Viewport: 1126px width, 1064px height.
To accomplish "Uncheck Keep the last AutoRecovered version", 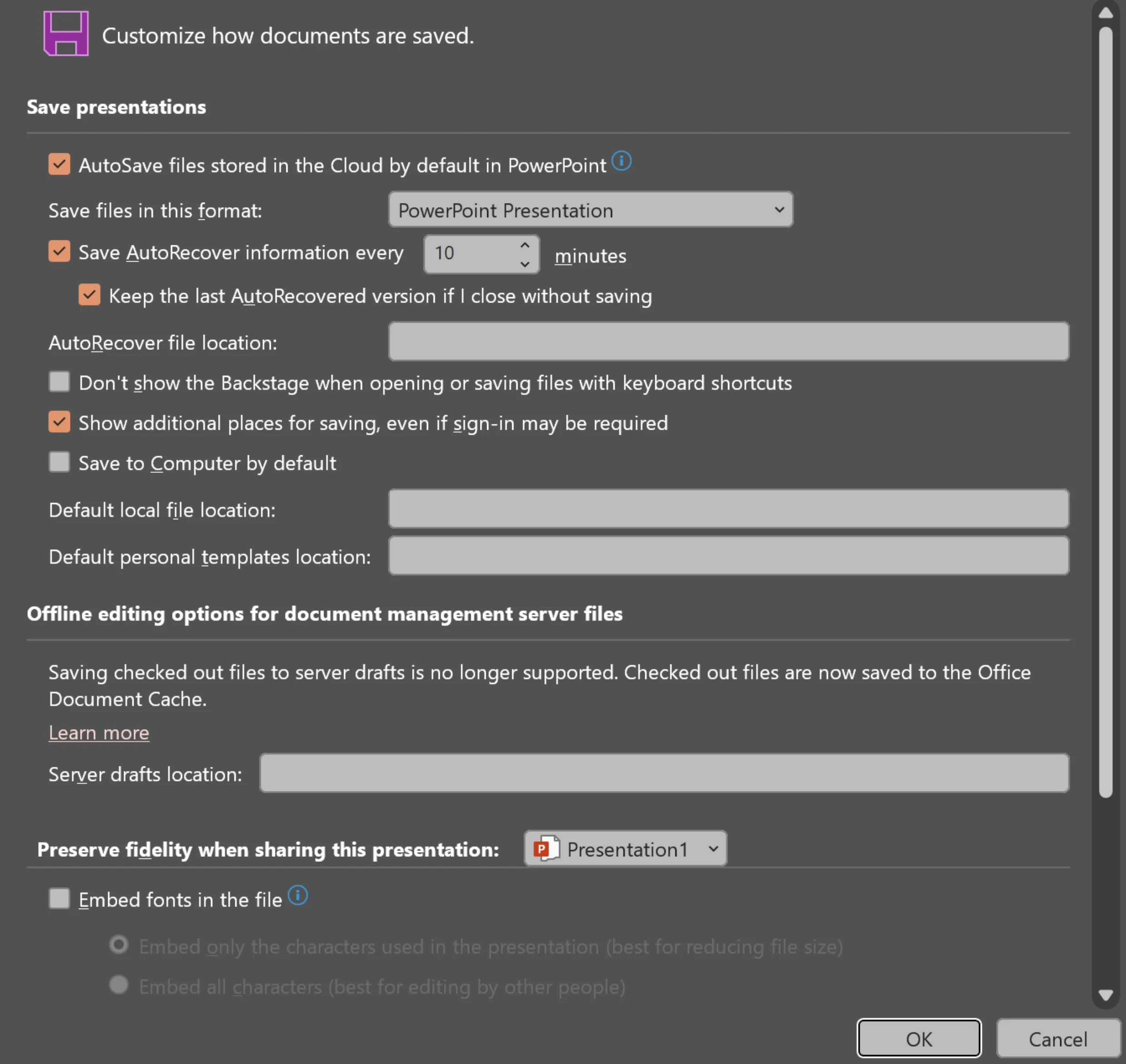I will click(x=90, y=295).
